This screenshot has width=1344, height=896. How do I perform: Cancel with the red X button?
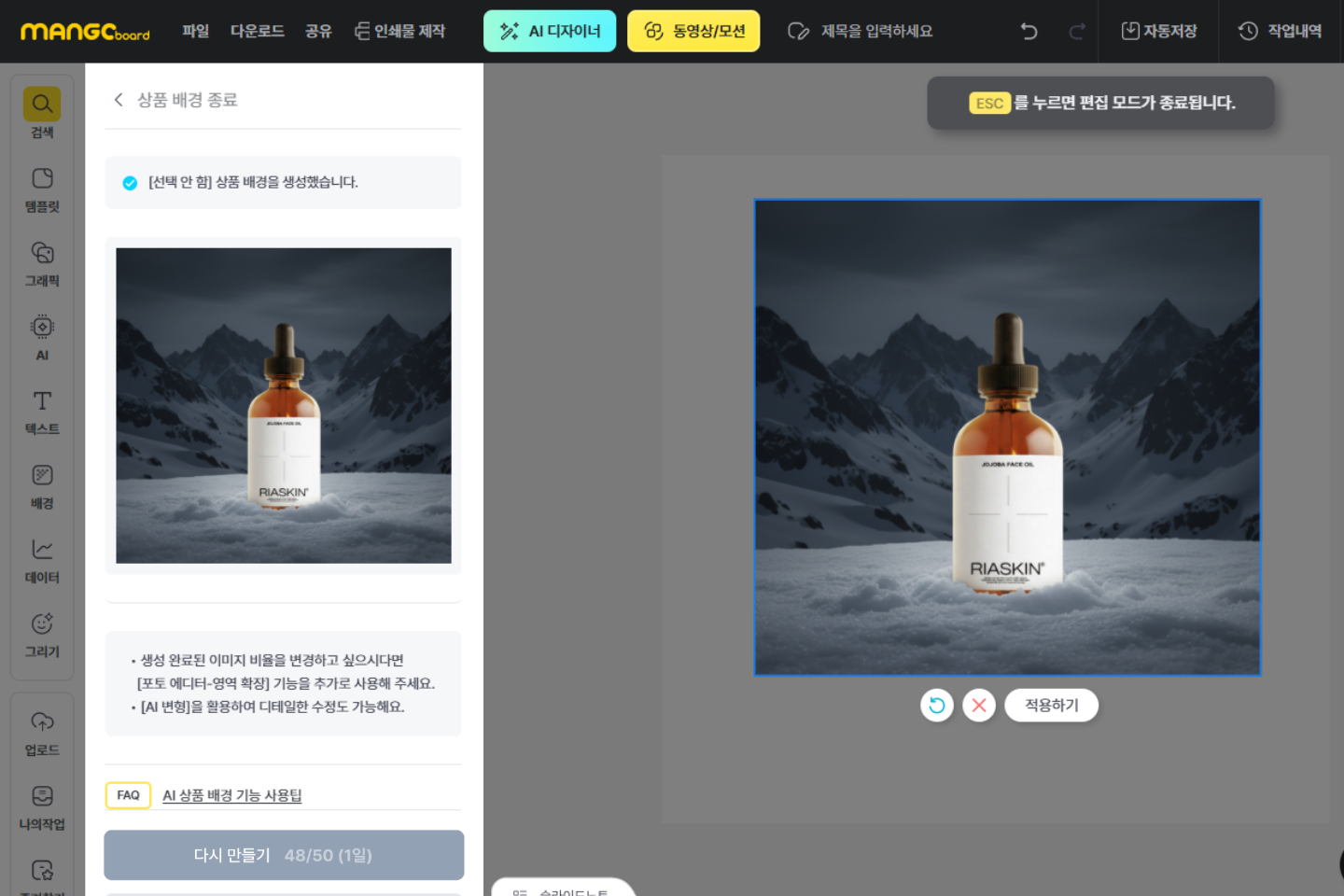pos(979,706)
